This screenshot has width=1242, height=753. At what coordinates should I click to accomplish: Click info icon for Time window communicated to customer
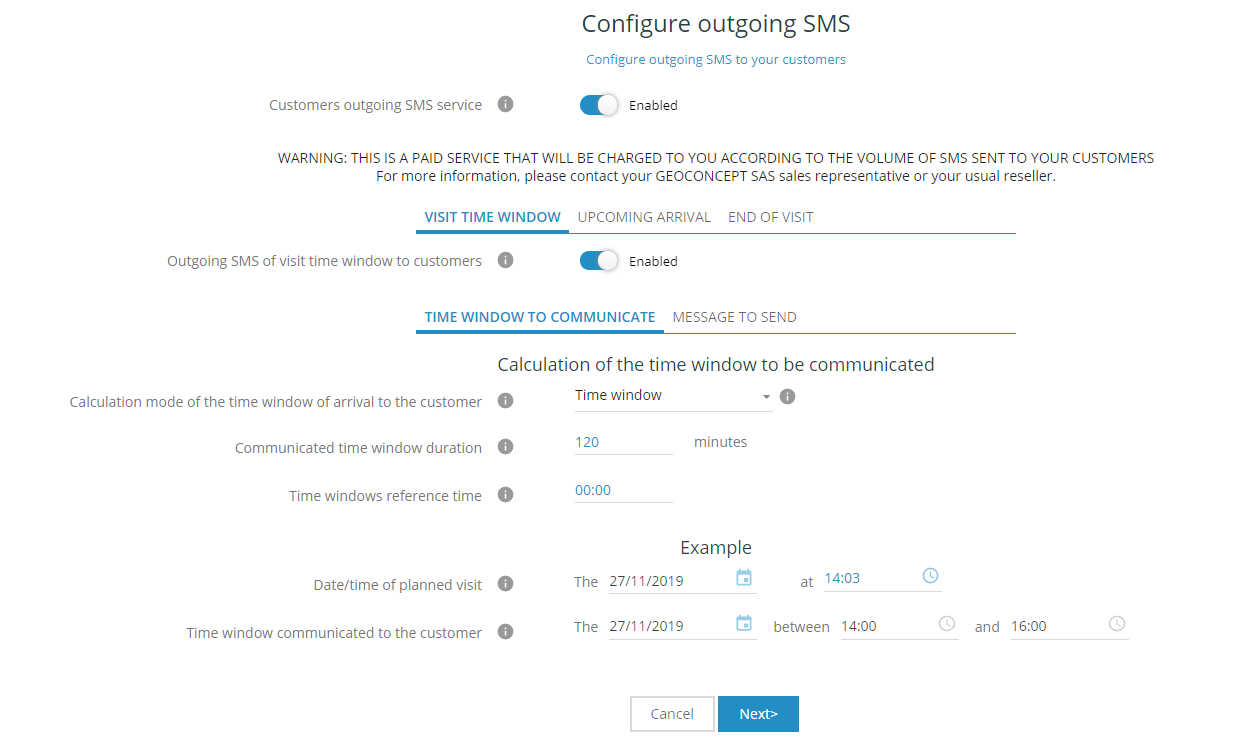click(506, 632)
